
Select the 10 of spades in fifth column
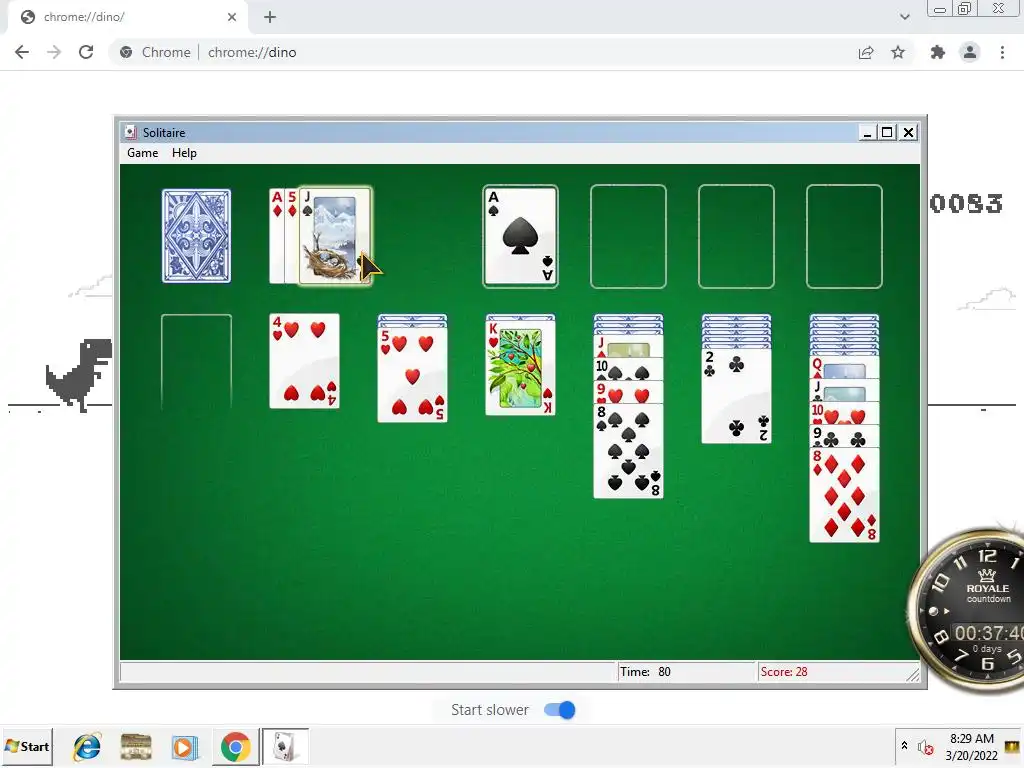click(628, 369)
